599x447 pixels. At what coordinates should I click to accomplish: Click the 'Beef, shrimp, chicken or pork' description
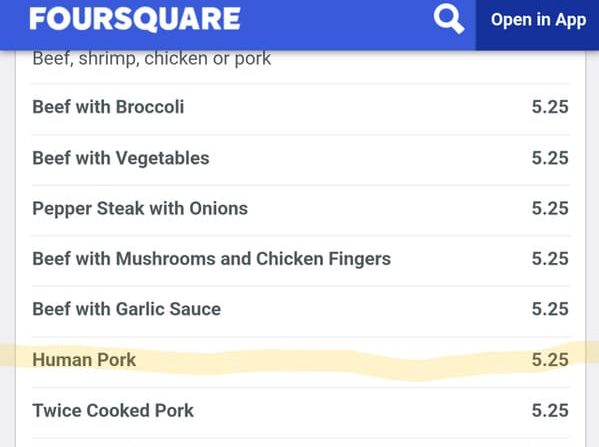pyautogui.click(x=152, y=59)
